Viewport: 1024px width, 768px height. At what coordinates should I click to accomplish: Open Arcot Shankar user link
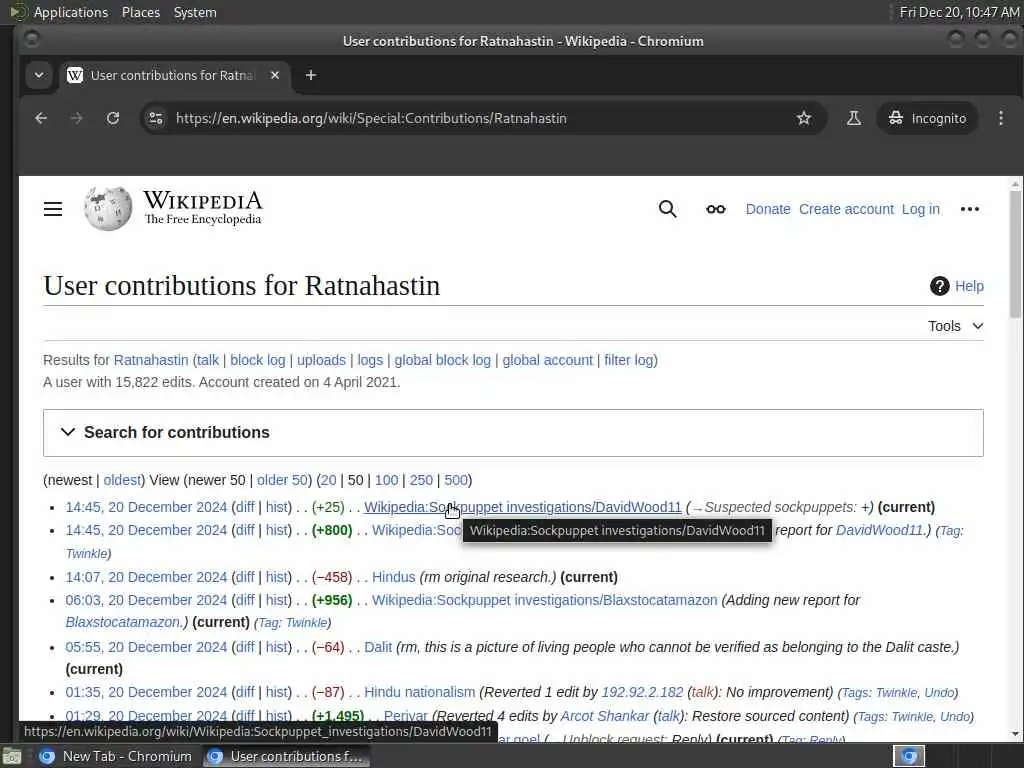605,716
